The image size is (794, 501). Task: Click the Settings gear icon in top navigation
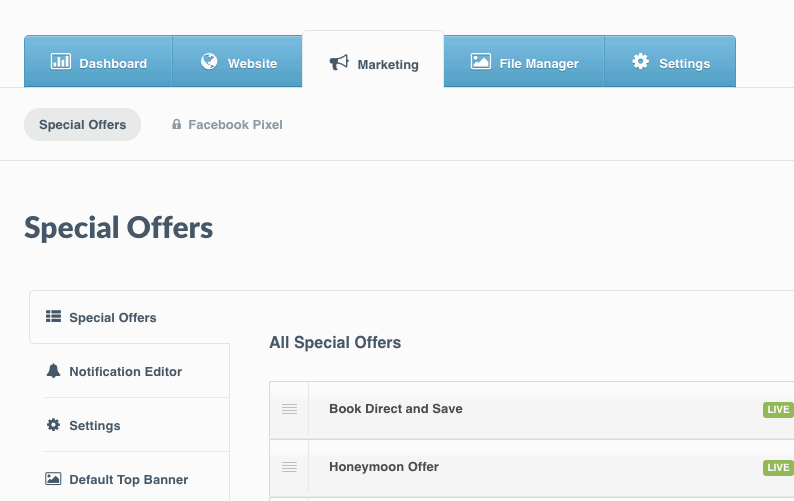click(641, 61)
